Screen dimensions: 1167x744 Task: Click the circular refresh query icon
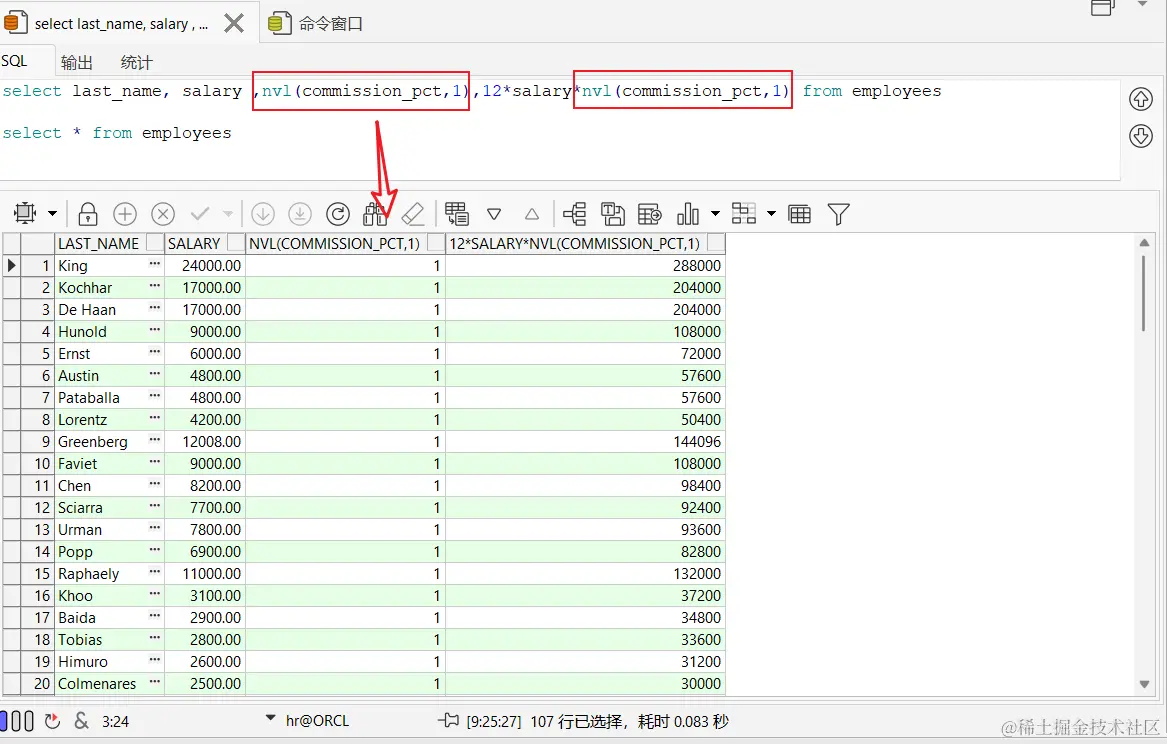click(338, 214)
